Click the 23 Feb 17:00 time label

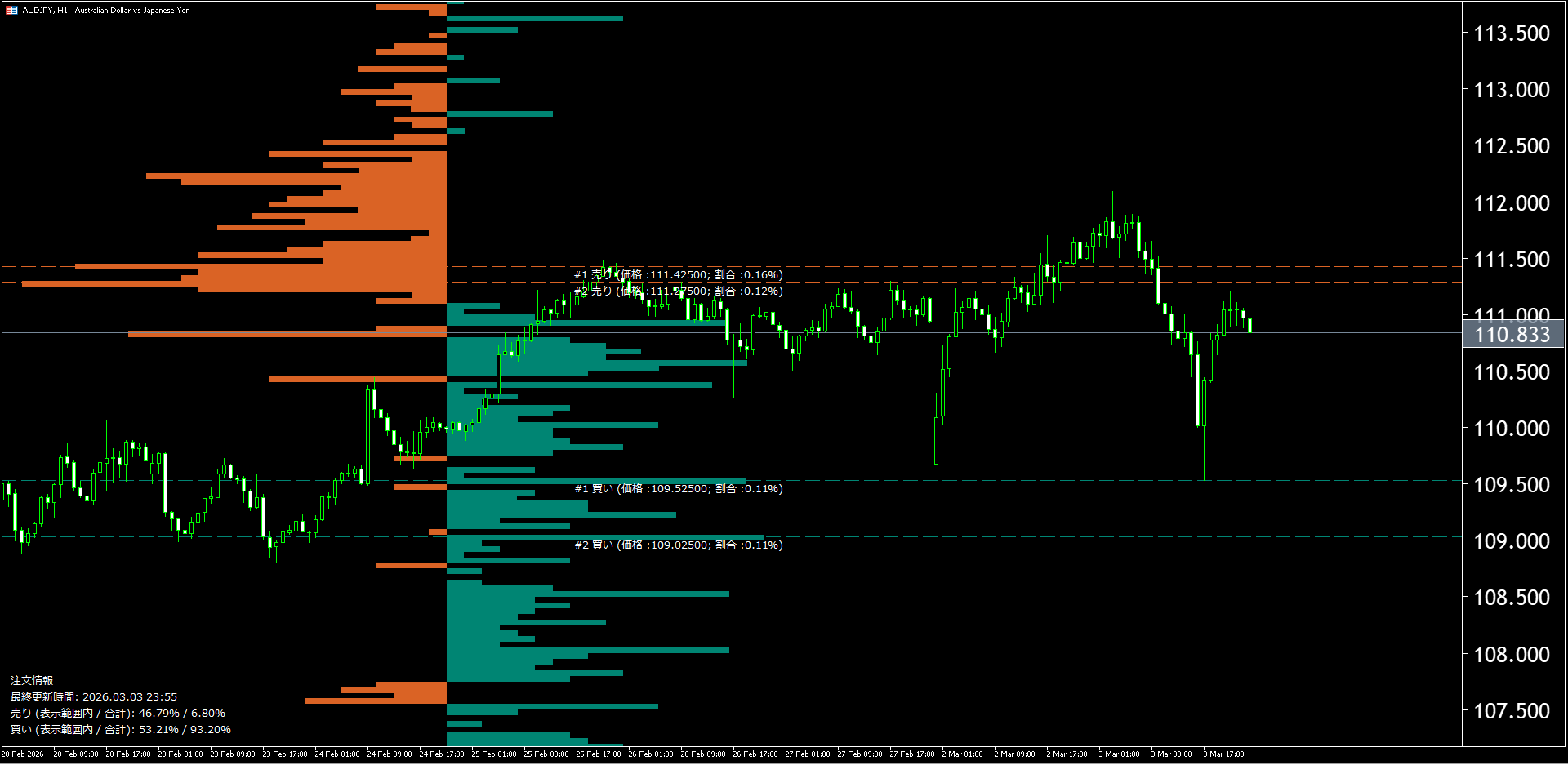pyautogui.click(x=285, y=754)
